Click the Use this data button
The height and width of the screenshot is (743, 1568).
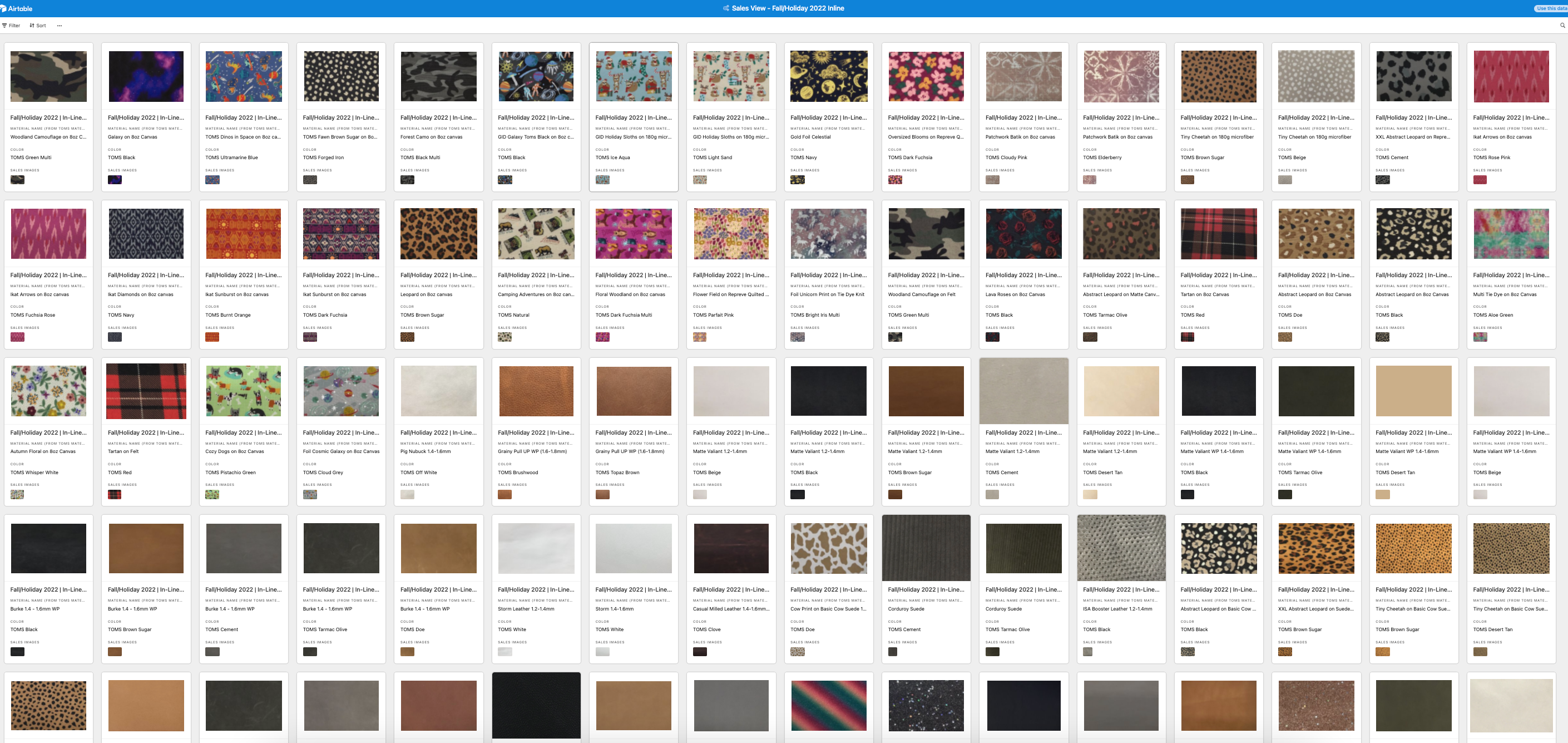coord(1550,8)
